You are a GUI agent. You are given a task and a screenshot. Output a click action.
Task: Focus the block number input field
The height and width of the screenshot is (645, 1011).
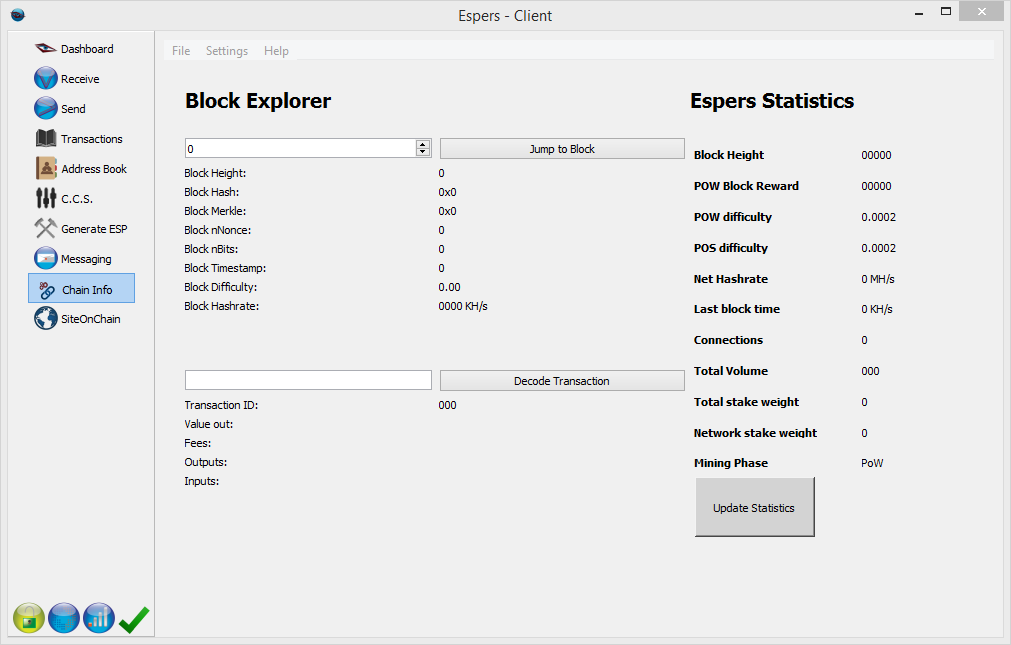300,148
